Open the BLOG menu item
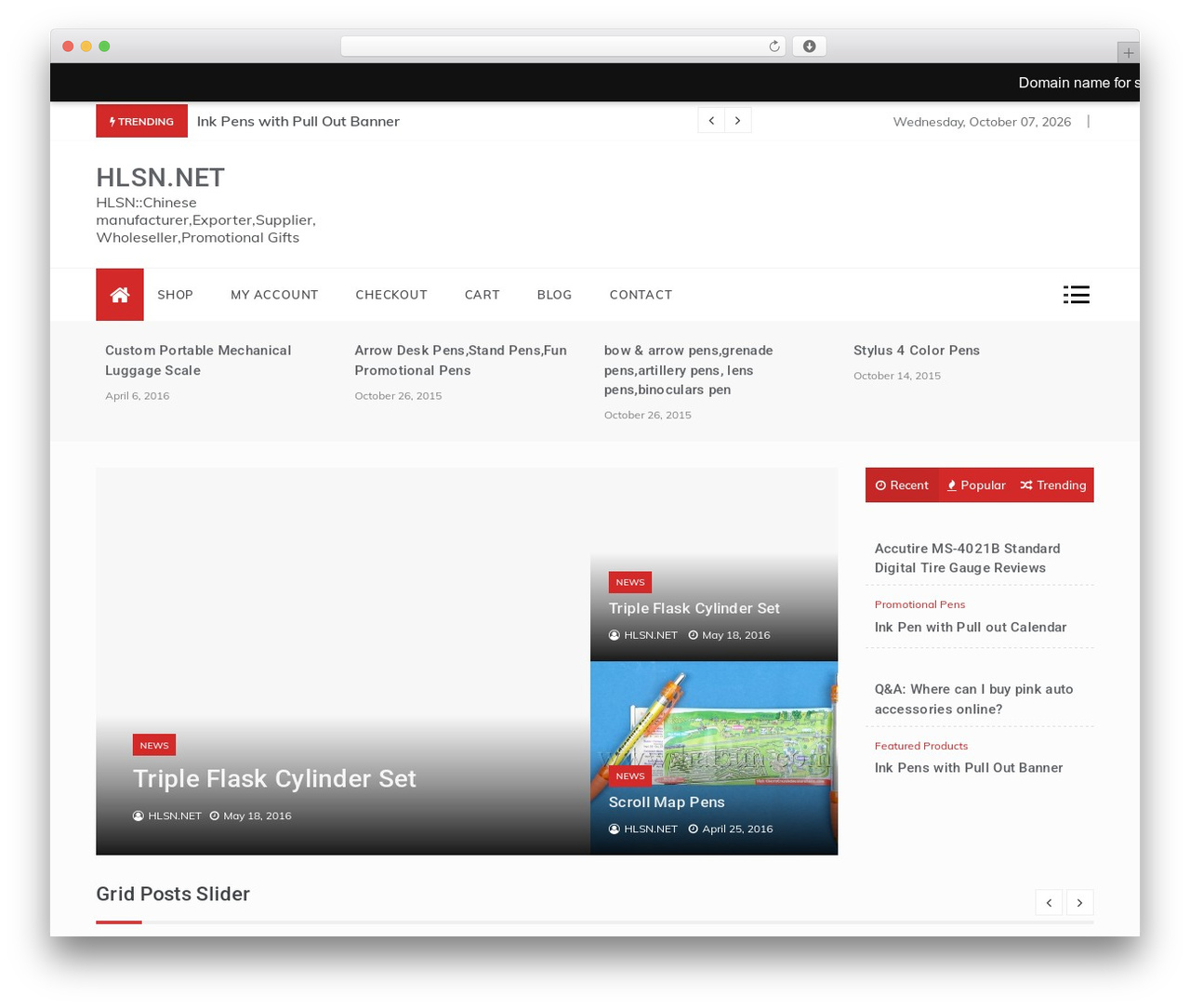Viewport: 1190px width, 1008px height. tap(554, 295)
